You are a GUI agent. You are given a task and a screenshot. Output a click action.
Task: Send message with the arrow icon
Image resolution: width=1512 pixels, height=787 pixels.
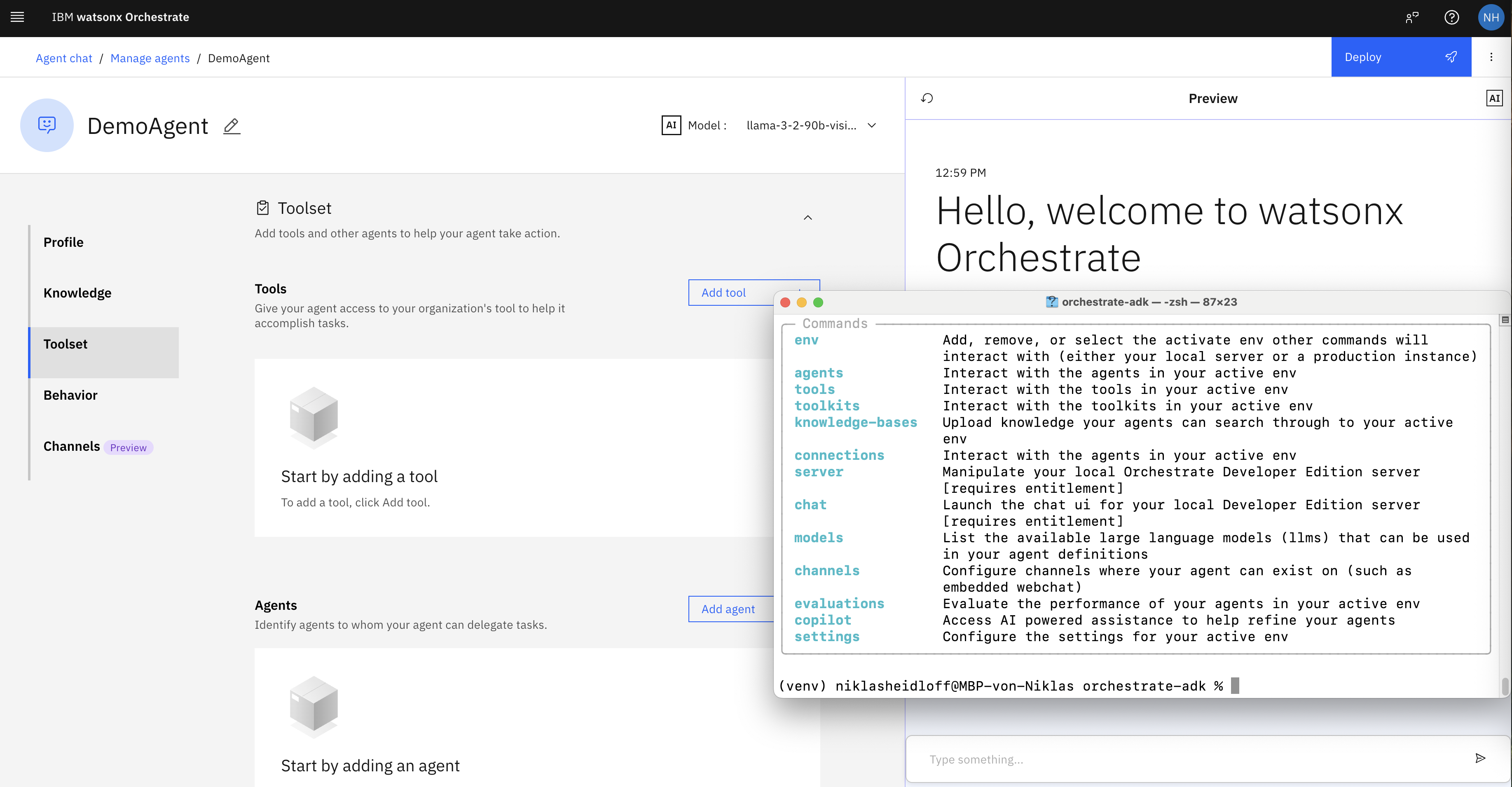click(x=1480, y=758)
